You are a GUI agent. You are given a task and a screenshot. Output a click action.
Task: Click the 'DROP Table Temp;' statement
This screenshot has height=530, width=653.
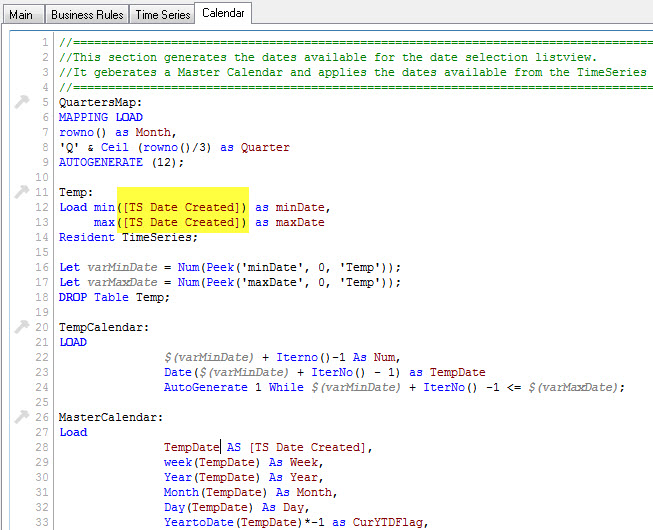tap(114, 297)
